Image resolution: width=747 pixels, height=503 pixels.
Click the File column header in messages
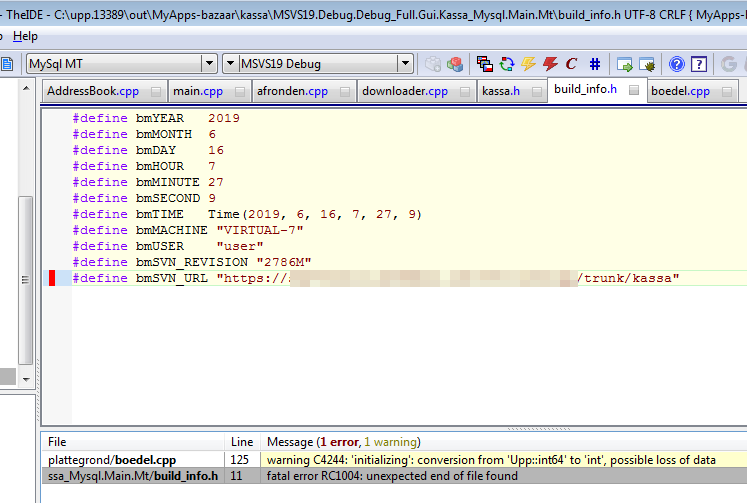[133, 442]
